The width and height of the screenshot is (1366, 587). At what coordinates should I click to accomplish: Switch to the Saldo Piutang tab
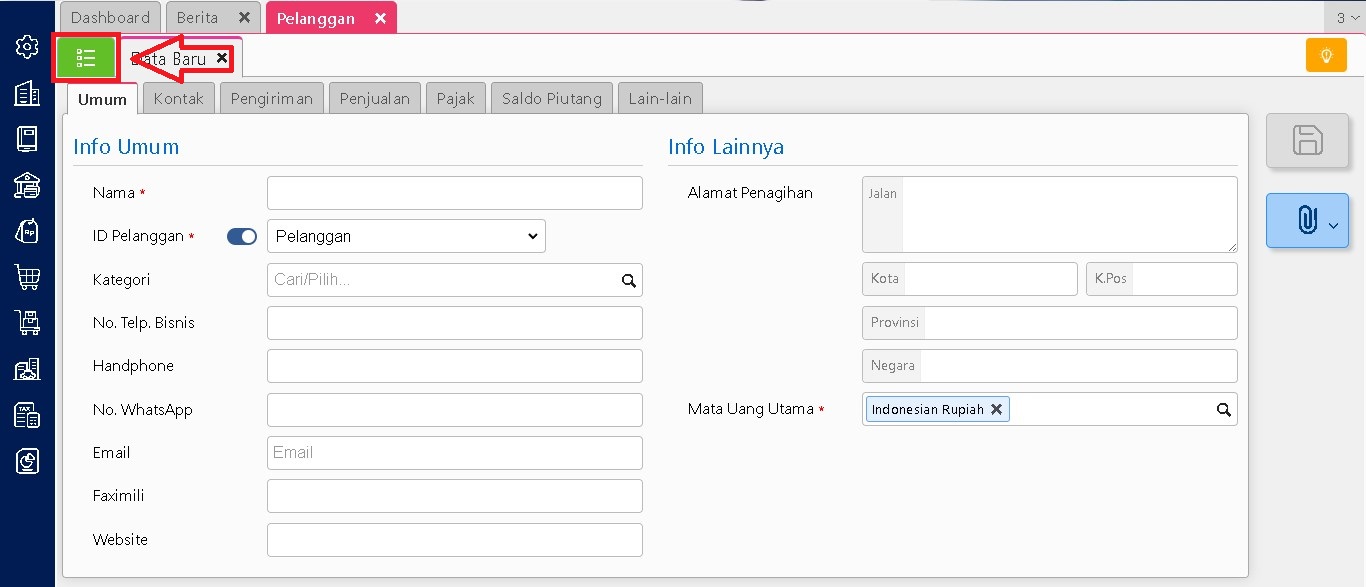[x=551, y=98]
